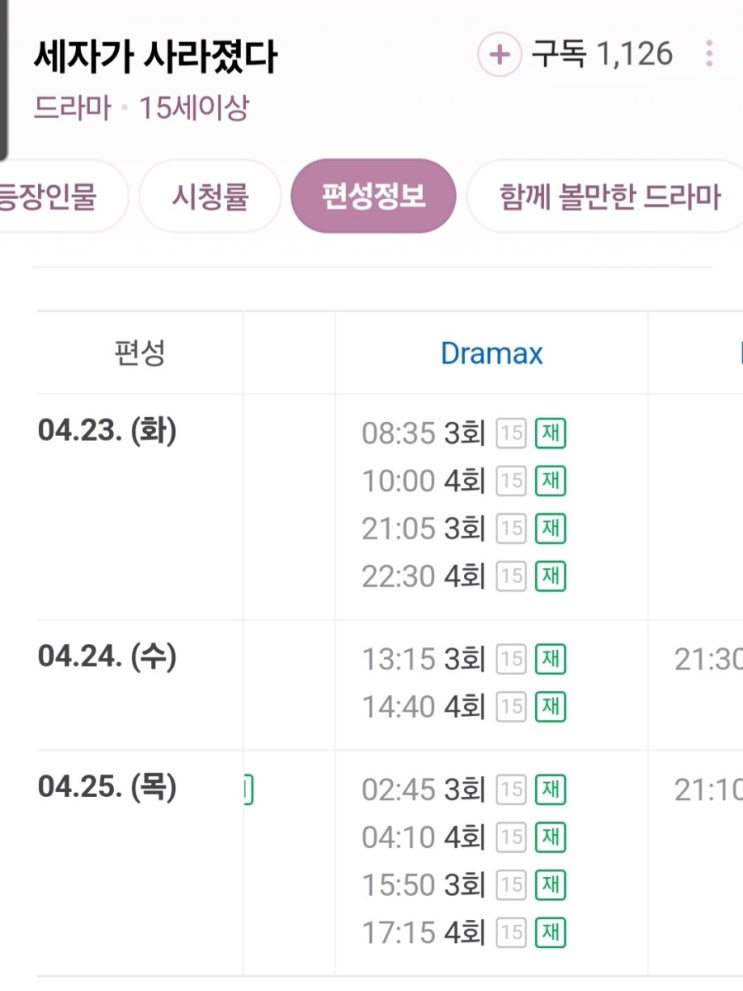743x991 pixels.
Task: Select the 04.23. (화) date row
Action: coord(107,430)
